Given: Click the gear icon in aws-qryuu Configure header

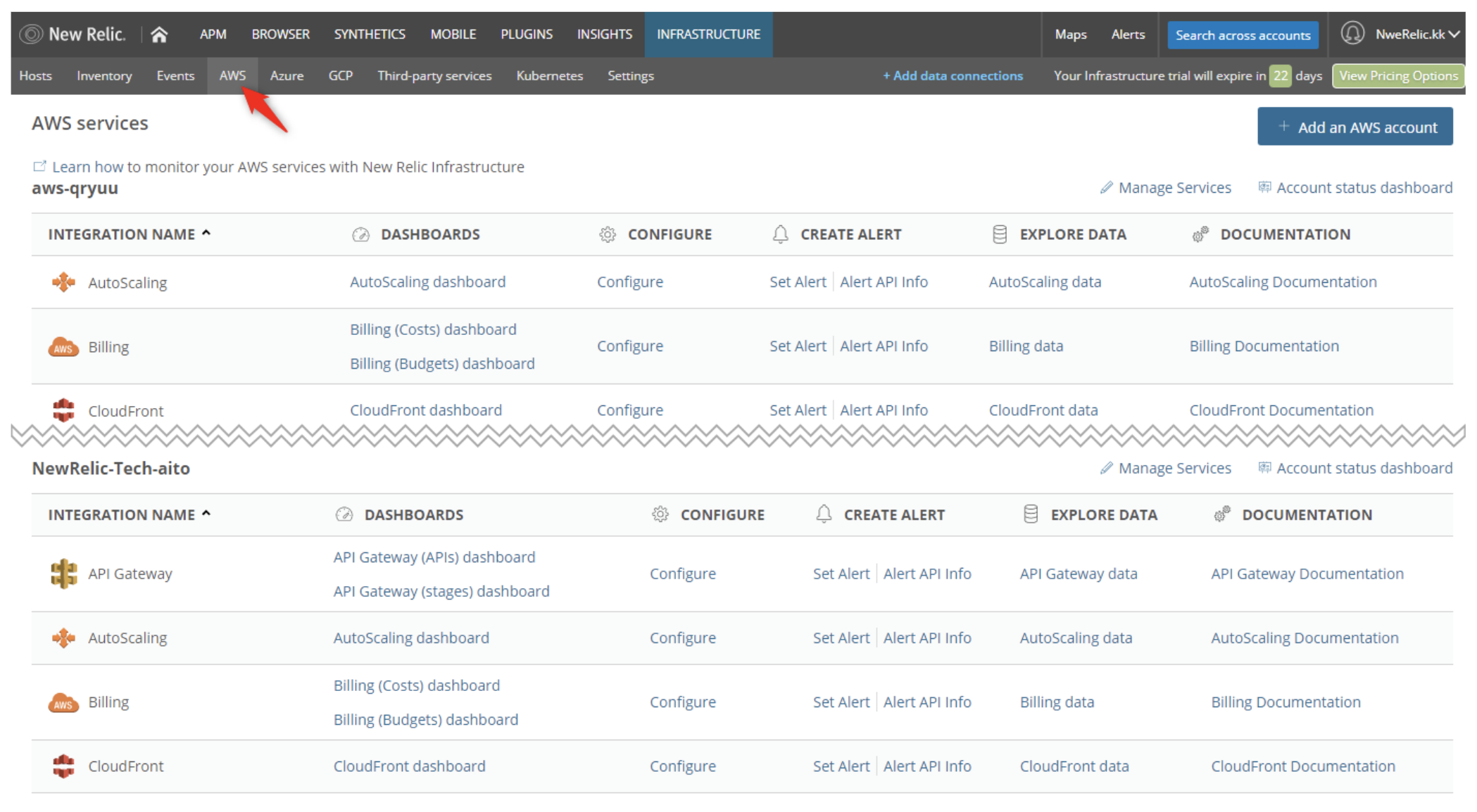Looking at the screenshot, I should pyautogui.click(x=608, y=234).
